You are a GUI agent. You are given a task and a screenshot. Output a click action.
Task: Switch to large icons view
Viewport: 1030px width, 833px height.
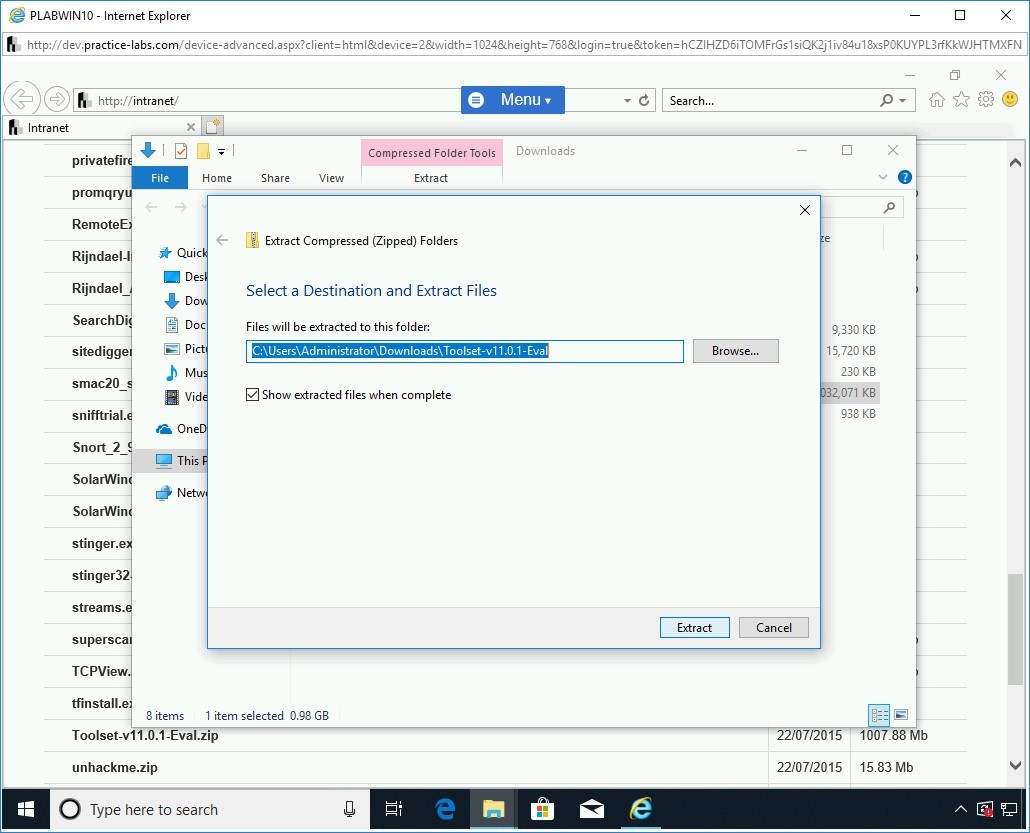(x=901, y=715)
